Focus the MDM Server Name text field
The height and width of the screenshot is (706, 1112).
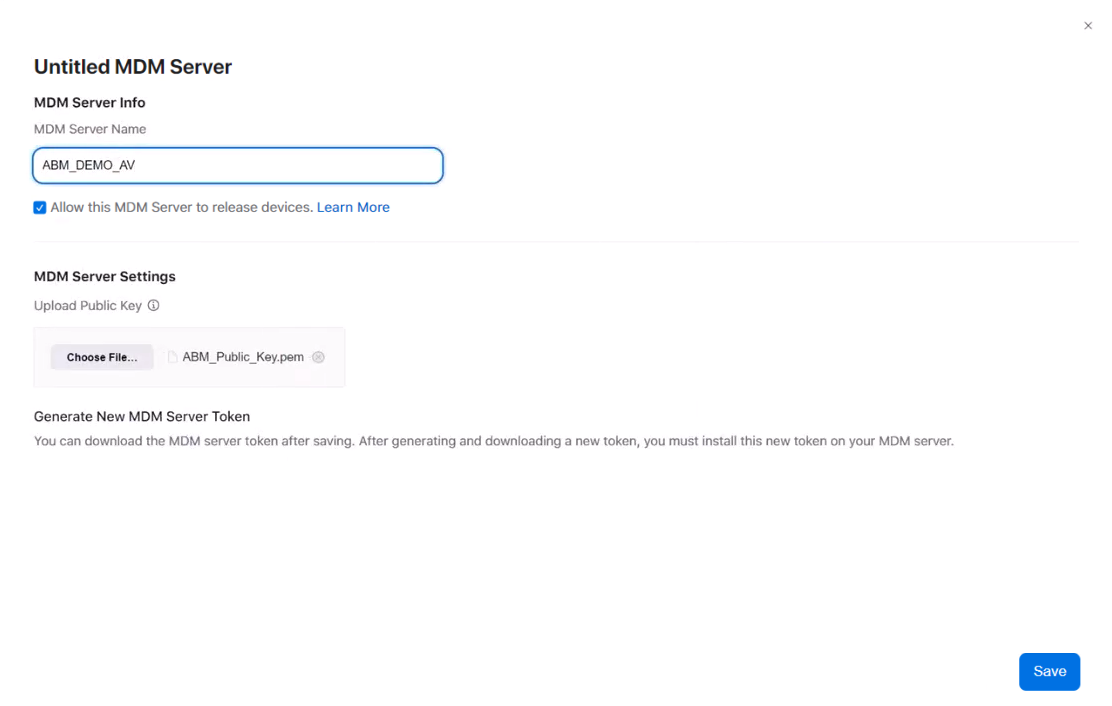coord(238,166)
